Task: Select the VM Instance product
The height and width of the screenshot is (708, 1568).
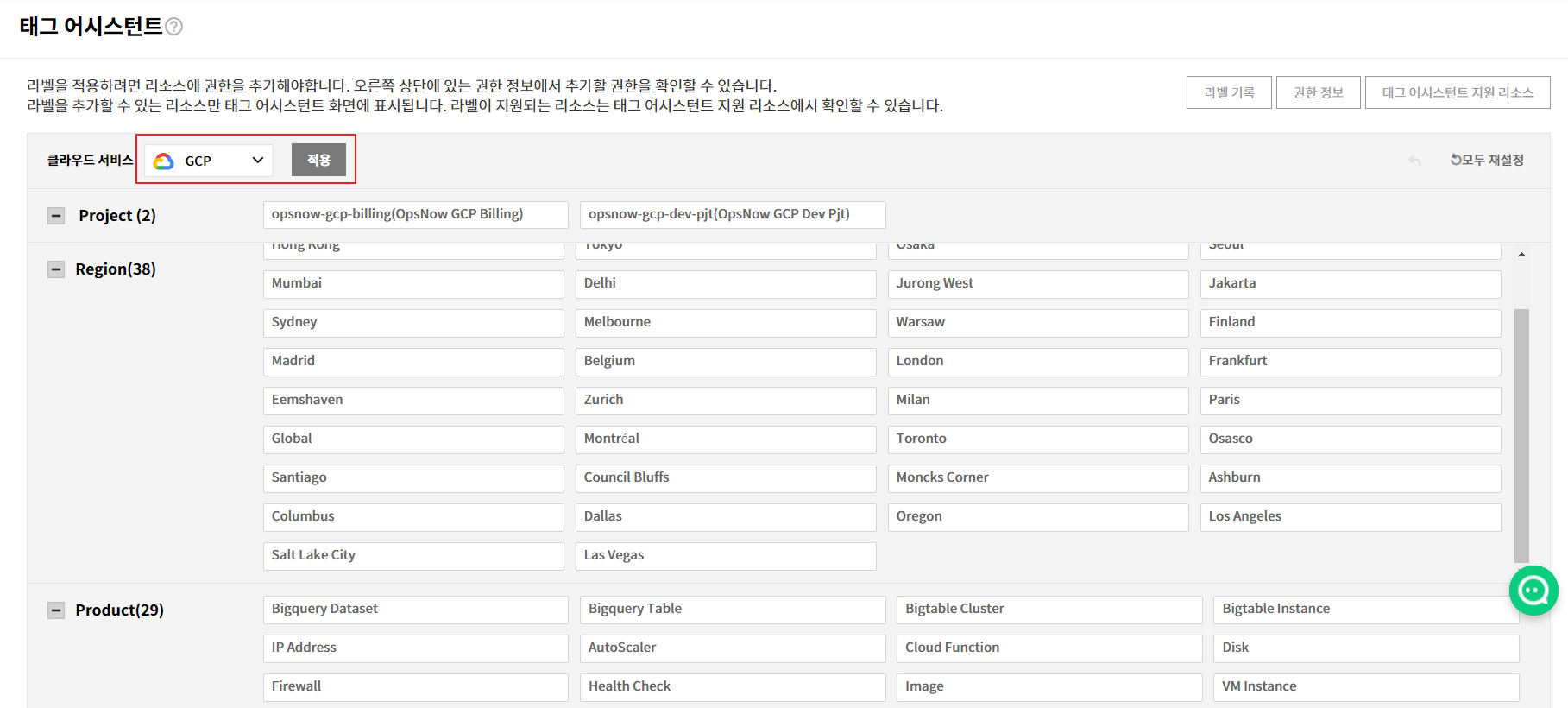Action: click(1365, 687)
